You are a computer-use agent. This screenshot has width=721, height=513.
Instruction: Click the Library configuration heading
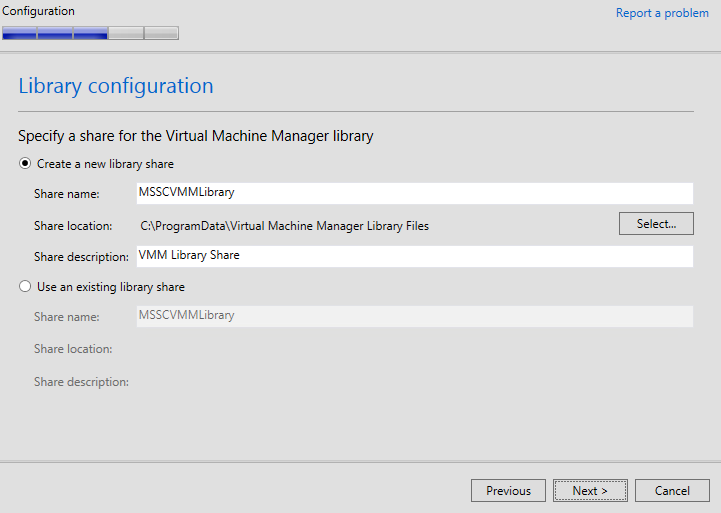pyautogui.click(x=116, y=86)
